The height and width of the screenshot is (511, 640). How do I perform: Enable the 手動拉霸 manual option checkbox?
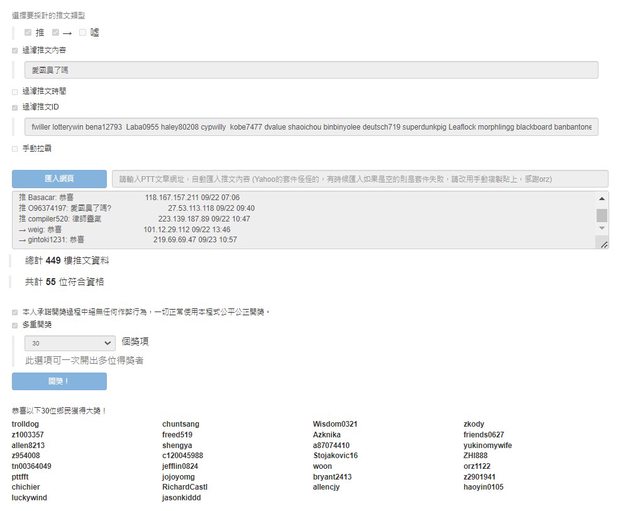(15, 148)
